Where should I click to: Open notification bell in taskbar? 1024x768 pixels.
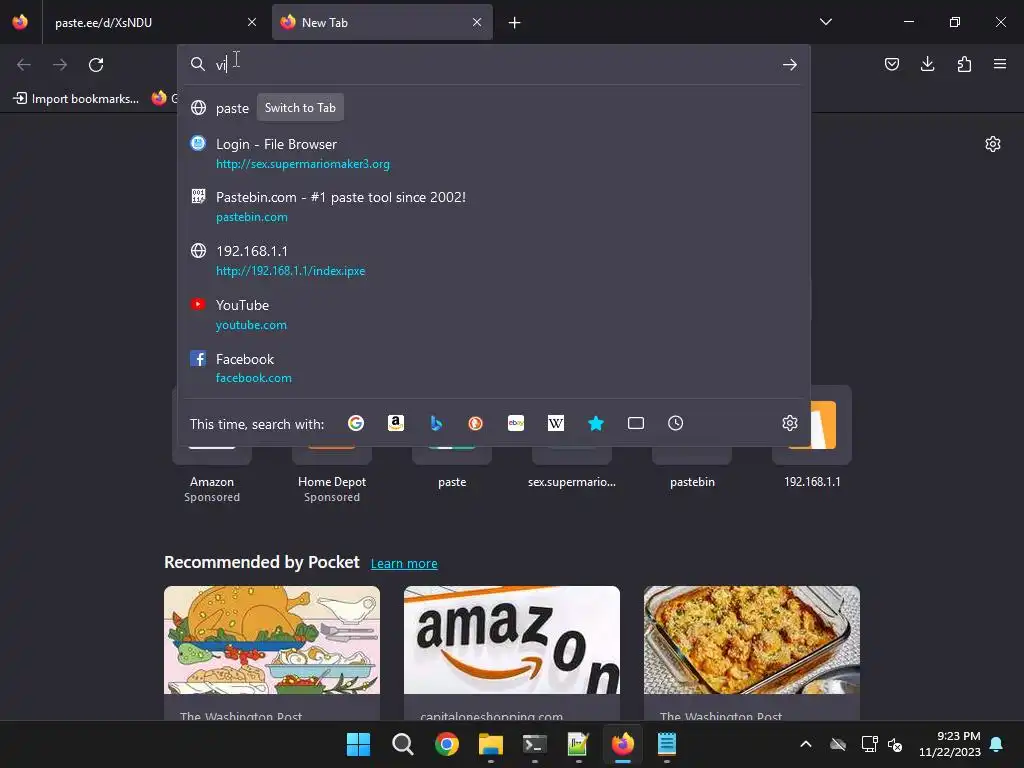[x=997, y=744]
